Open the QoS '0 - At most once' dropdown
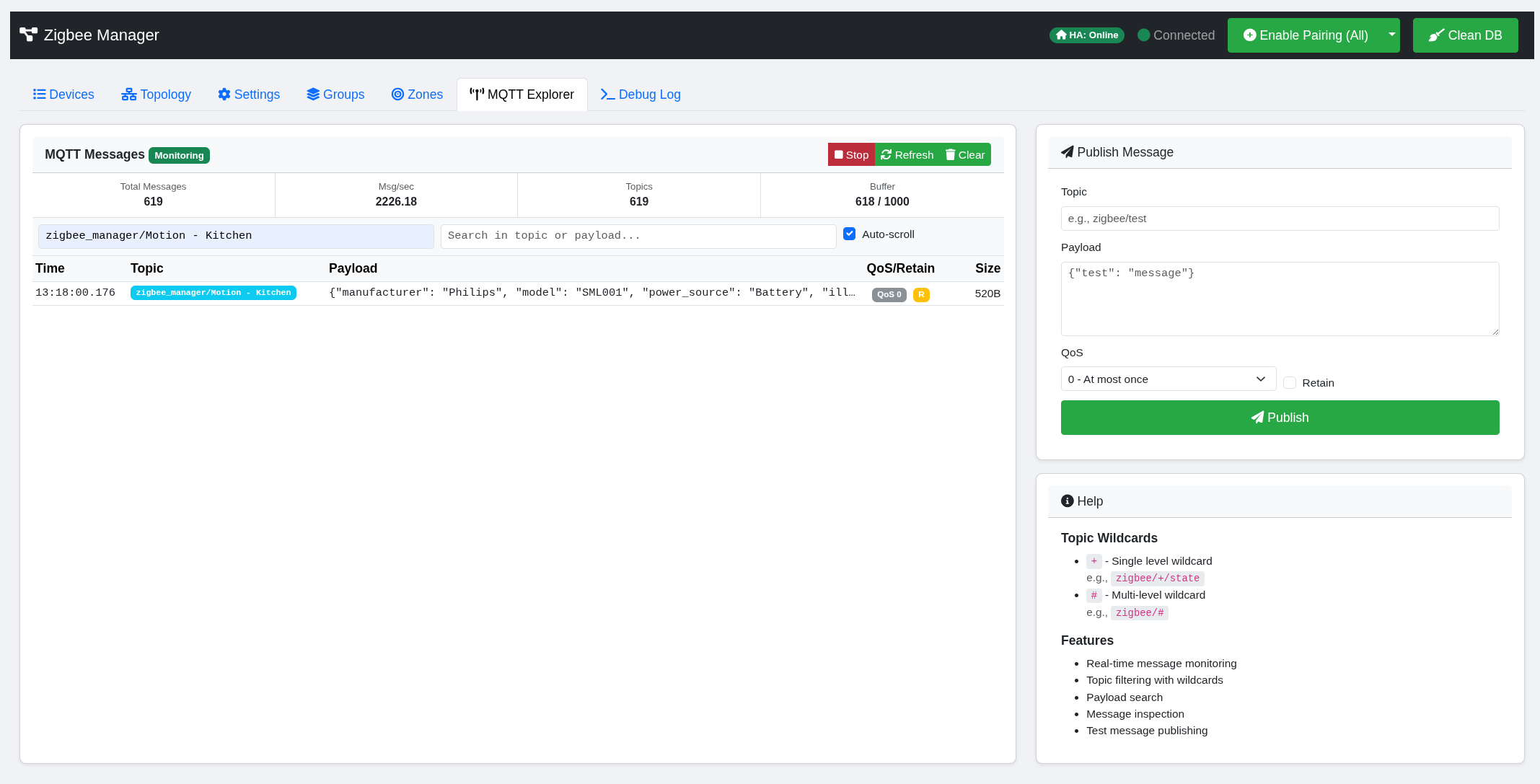This screenshot has height=784, width=1540. pos(1168,379)
